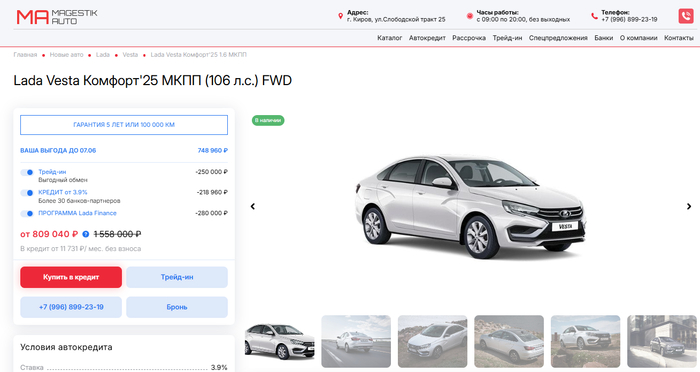Click the red phone callback icon
Screen dimensions: 700x372
tap(686, 16)
